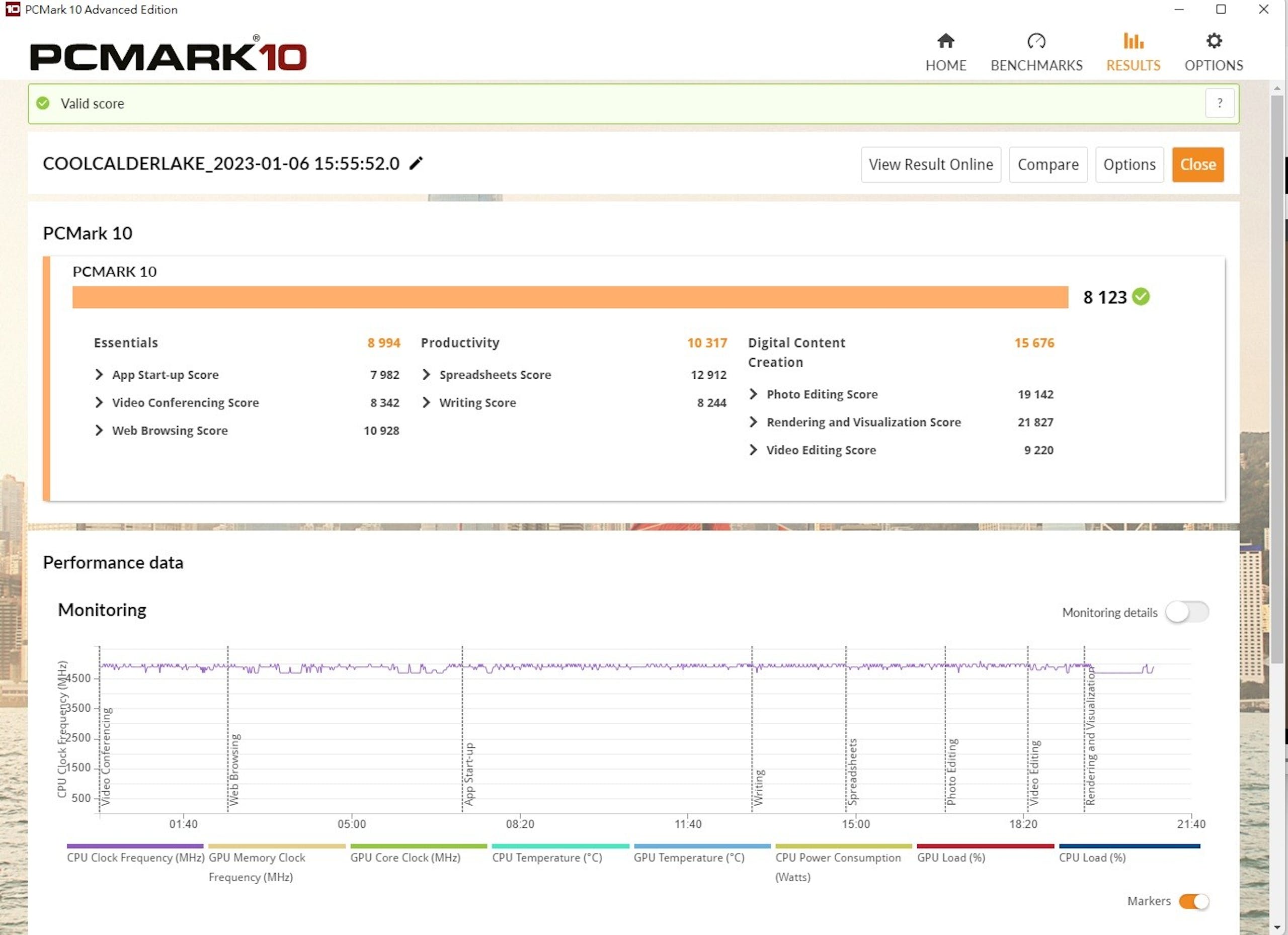Open the result Options button
The image size is (1288, 935).
[1129, 164]
